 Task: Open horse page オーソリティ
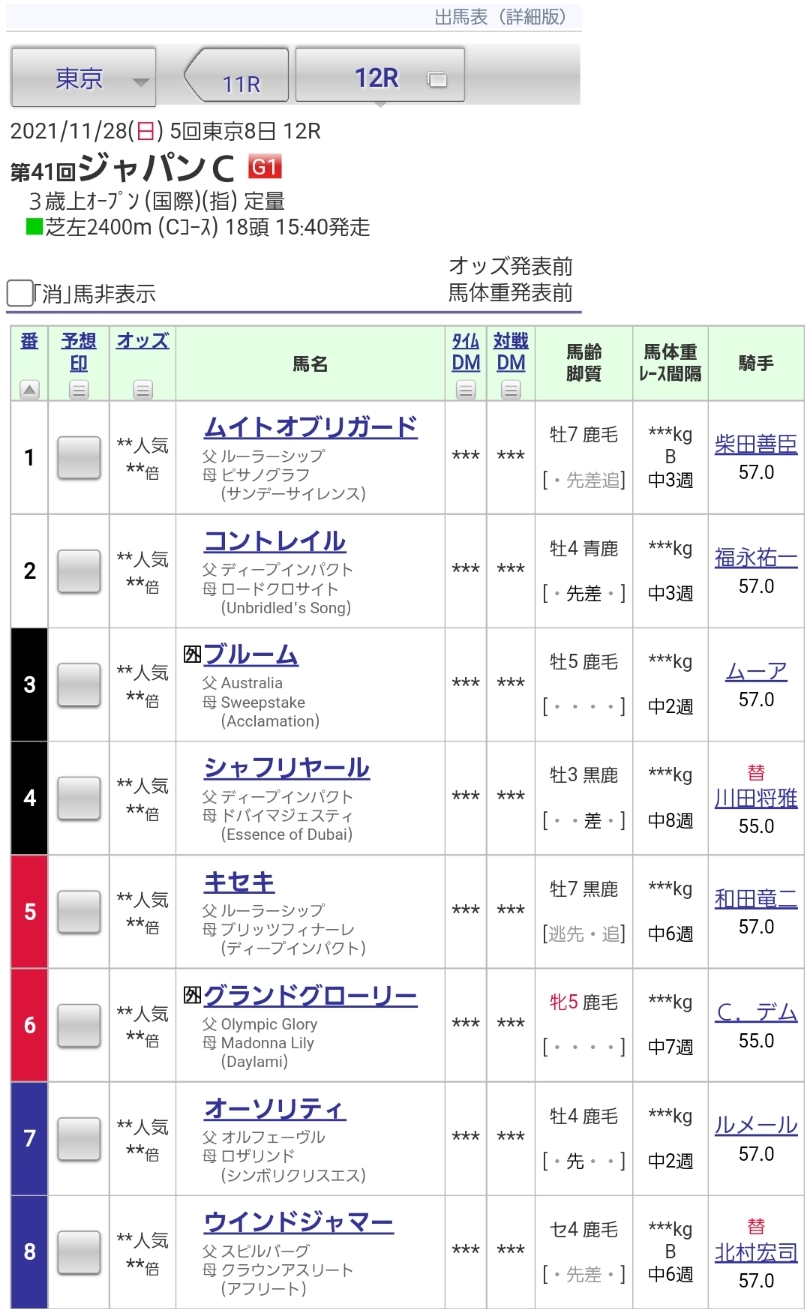tap(275, 1109)
